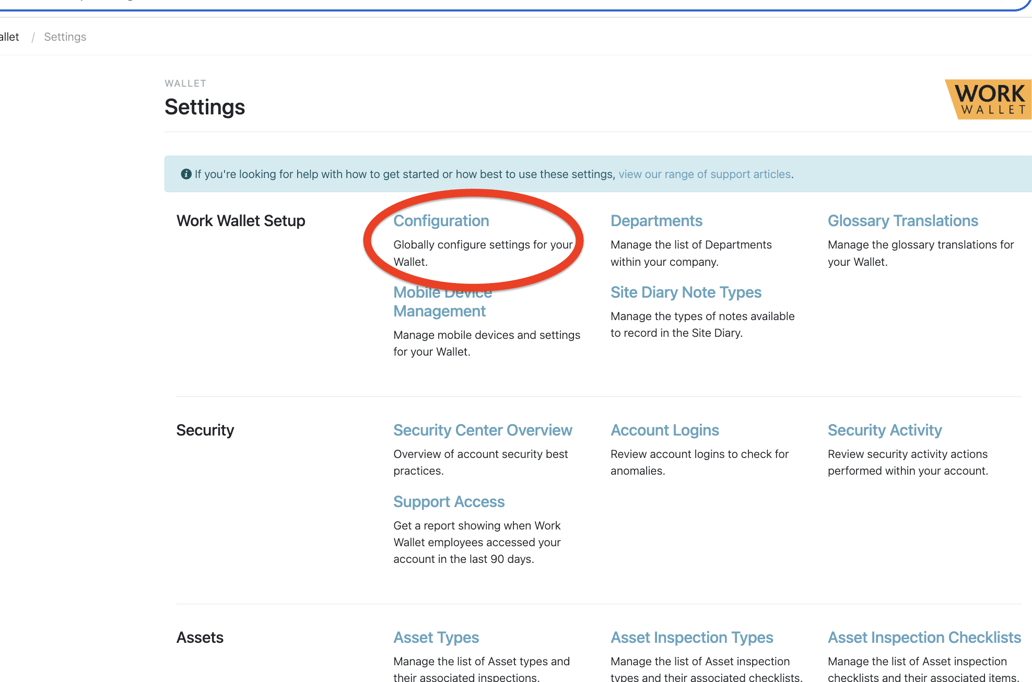
Task: Click the 'WALLET' label above the title
Action: (186, 84)
